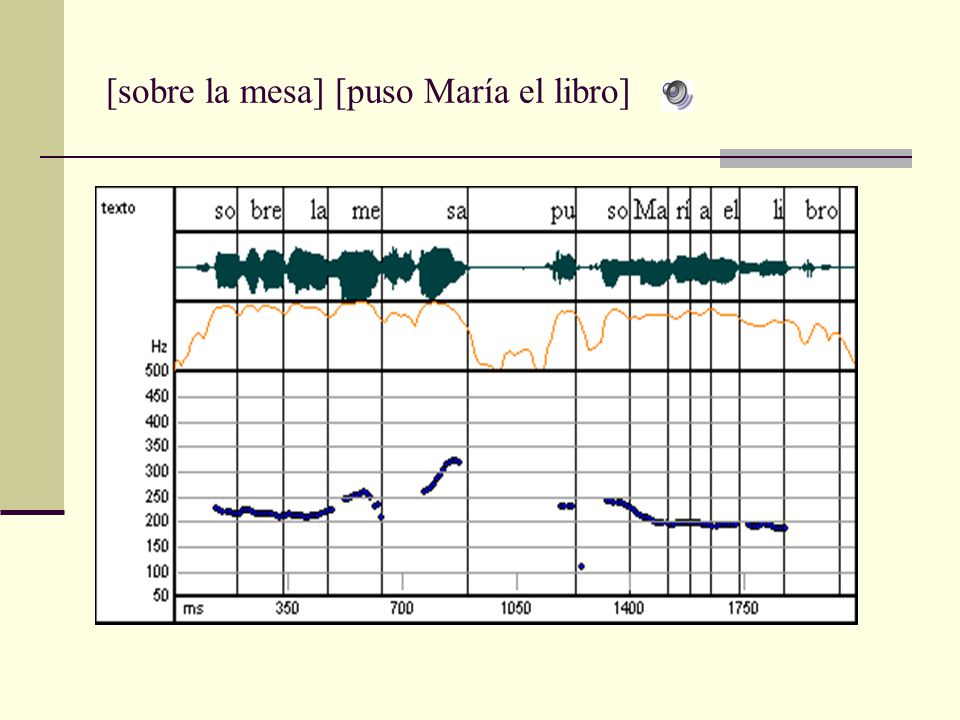Click the 500 Hz axis value
Image resolution: width=960 pixels, height=720 pixels.
pos(157,371)
